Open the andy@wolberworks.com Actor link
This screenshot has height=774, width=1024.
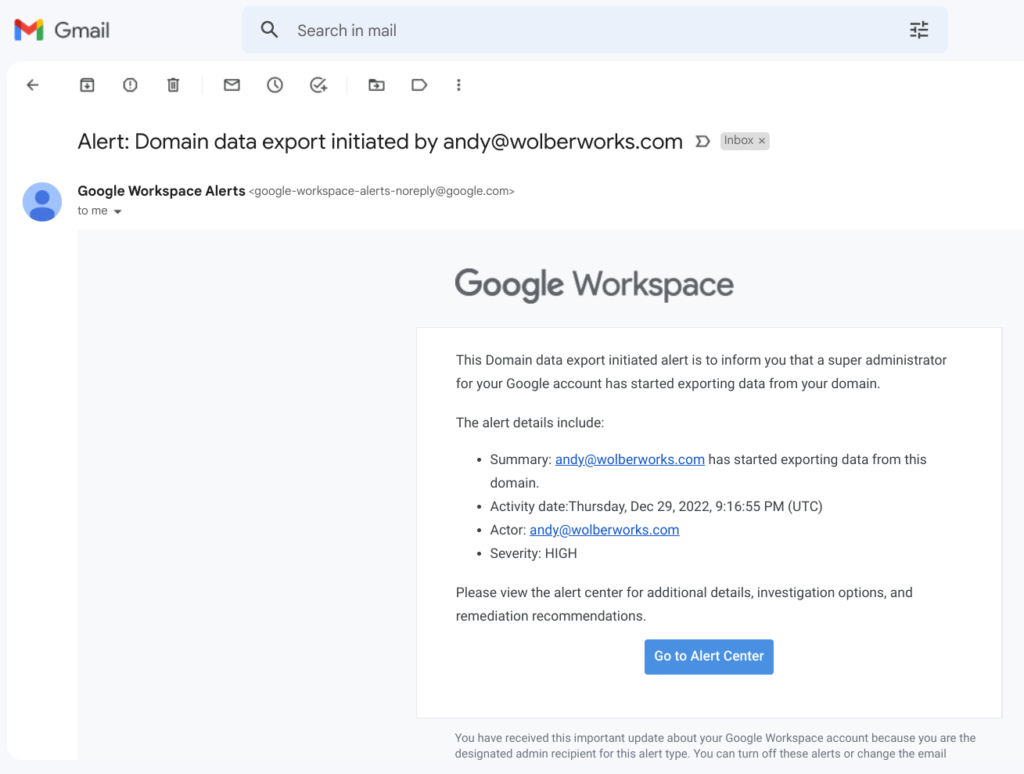[604, 530]
